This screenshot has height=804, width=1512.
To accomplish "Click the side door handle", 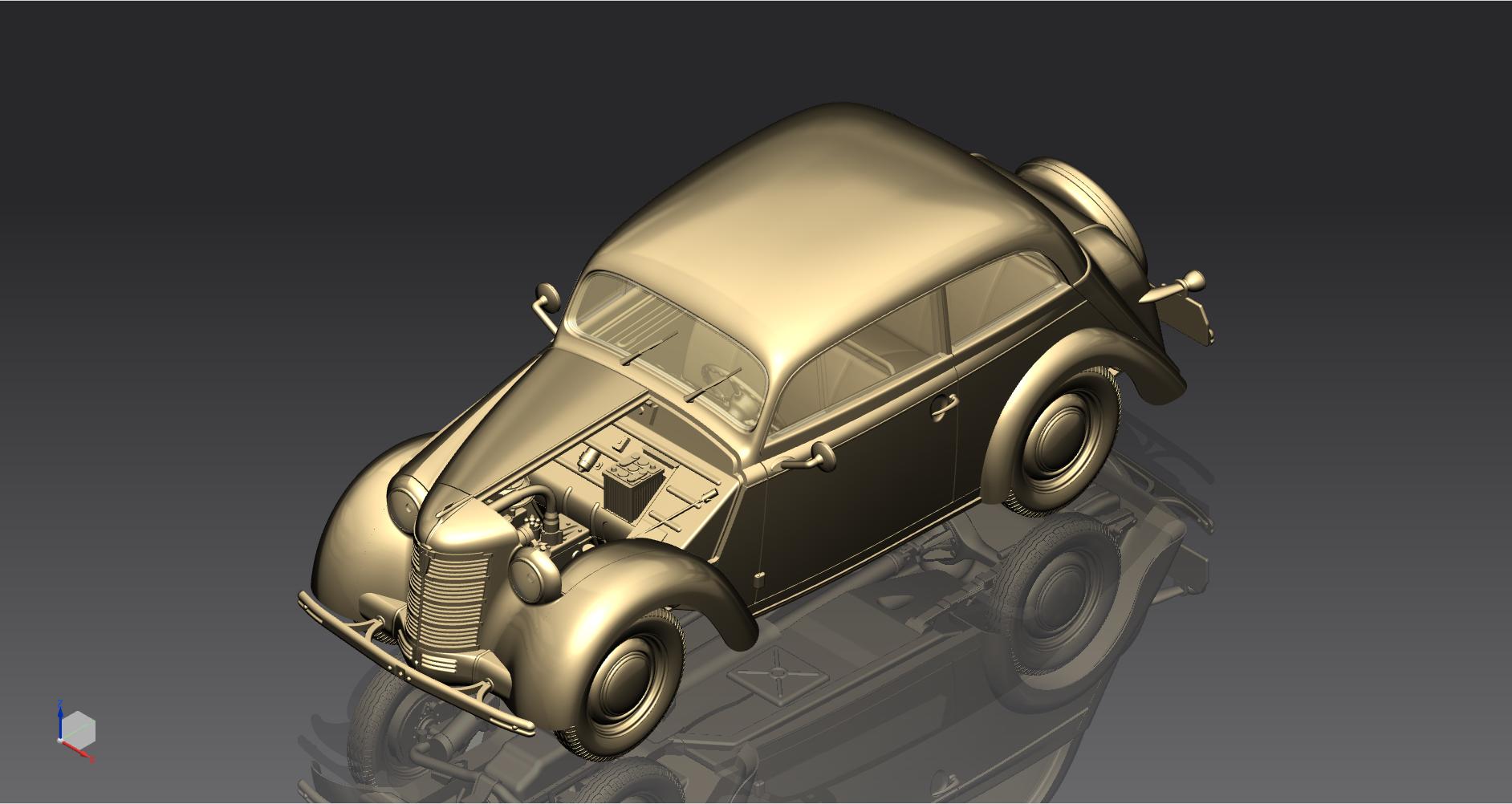I will [x=942, y=405].
